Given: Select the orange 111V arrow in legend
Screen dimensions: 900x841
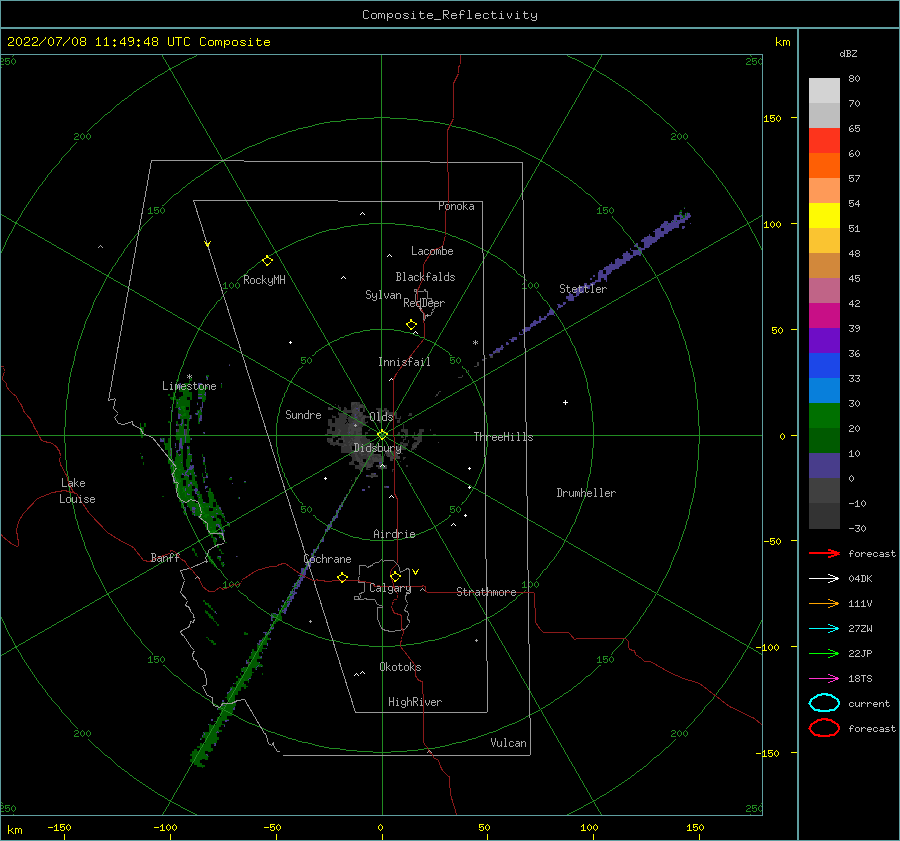Looking at the screenshot, I should point(824,603).
